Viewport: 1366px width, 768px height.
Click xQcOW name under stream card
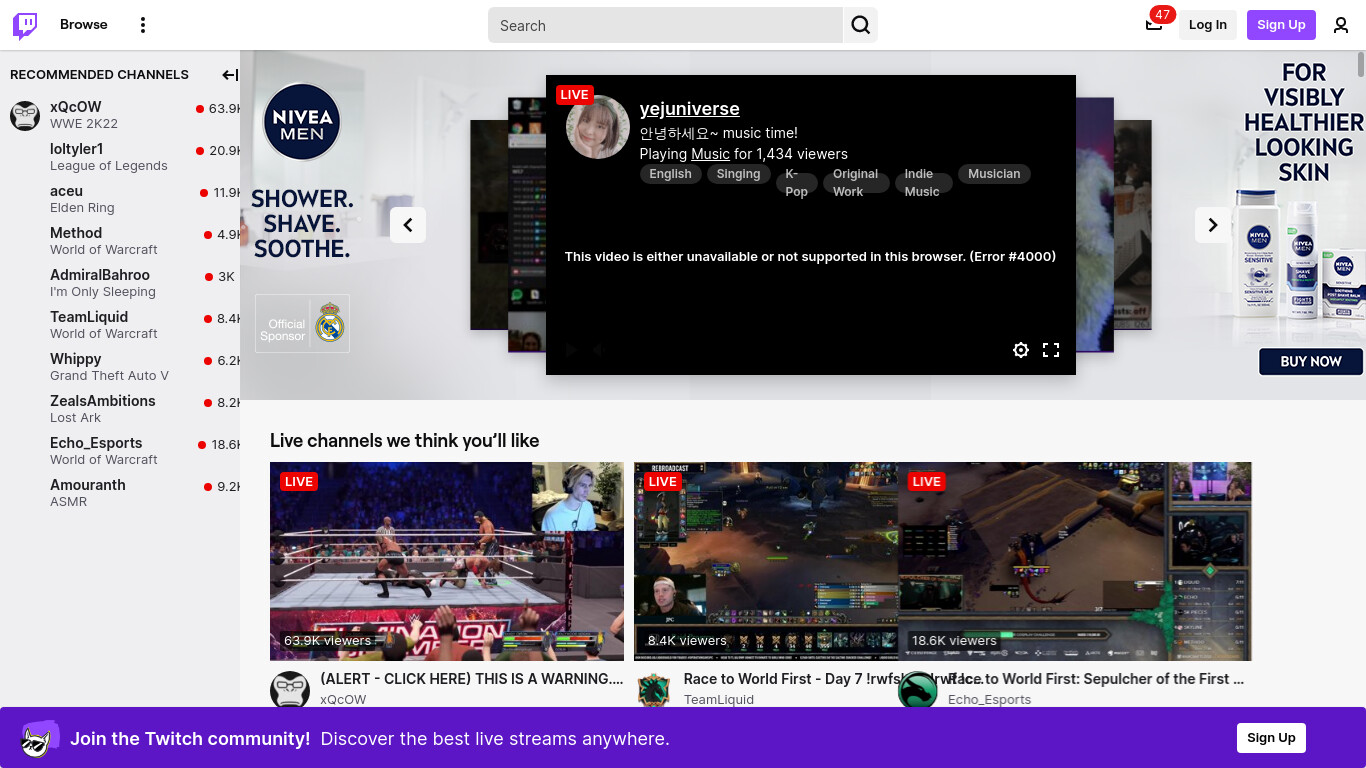[x=343, y=700]
